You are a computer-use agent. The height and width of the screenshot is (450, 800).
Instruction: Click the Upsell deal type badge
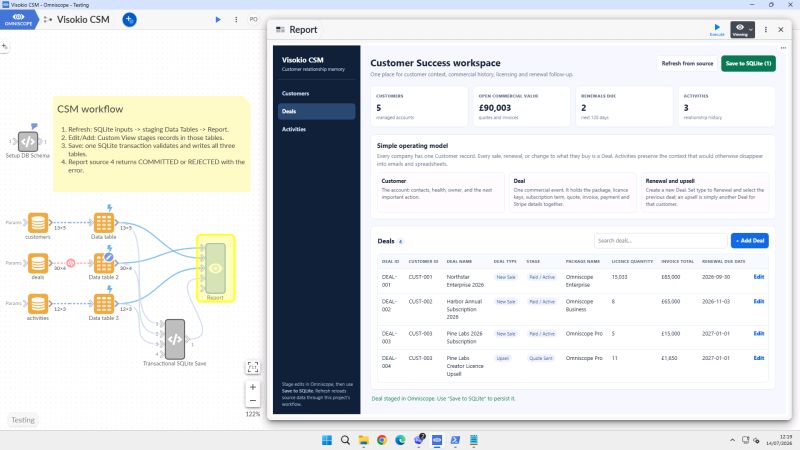pyautogui.click(x=503, y=358)
